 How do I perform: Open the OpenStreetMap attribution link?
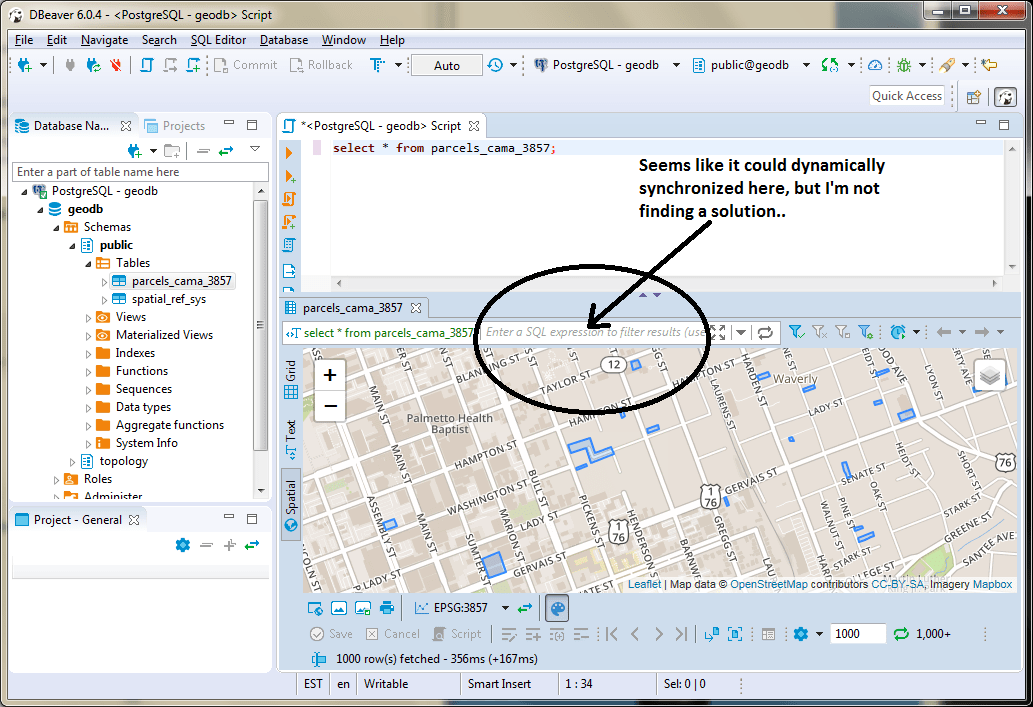768,584
